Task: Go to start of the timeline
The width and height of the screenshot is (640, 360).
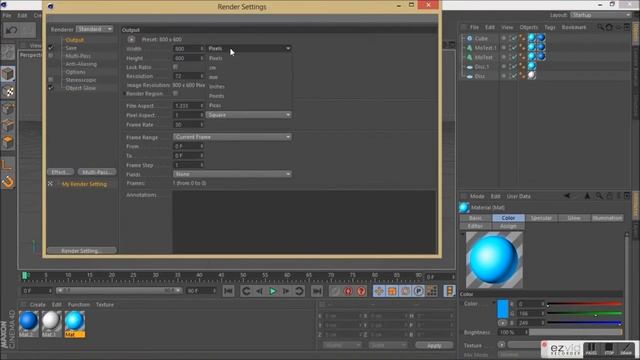Action: coord(229,291)
